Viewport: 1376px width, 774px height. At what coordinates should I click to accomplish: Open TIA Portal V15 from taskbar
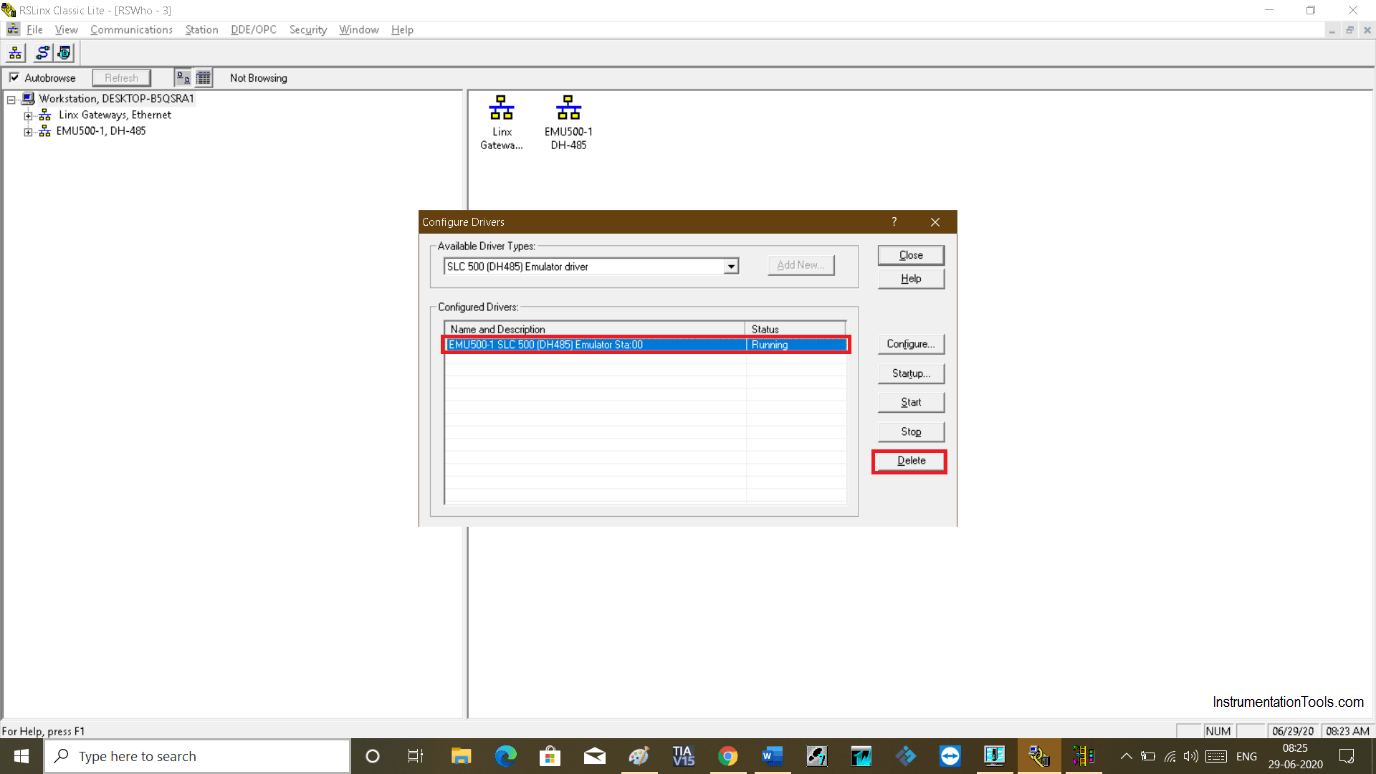click(683, 756)
